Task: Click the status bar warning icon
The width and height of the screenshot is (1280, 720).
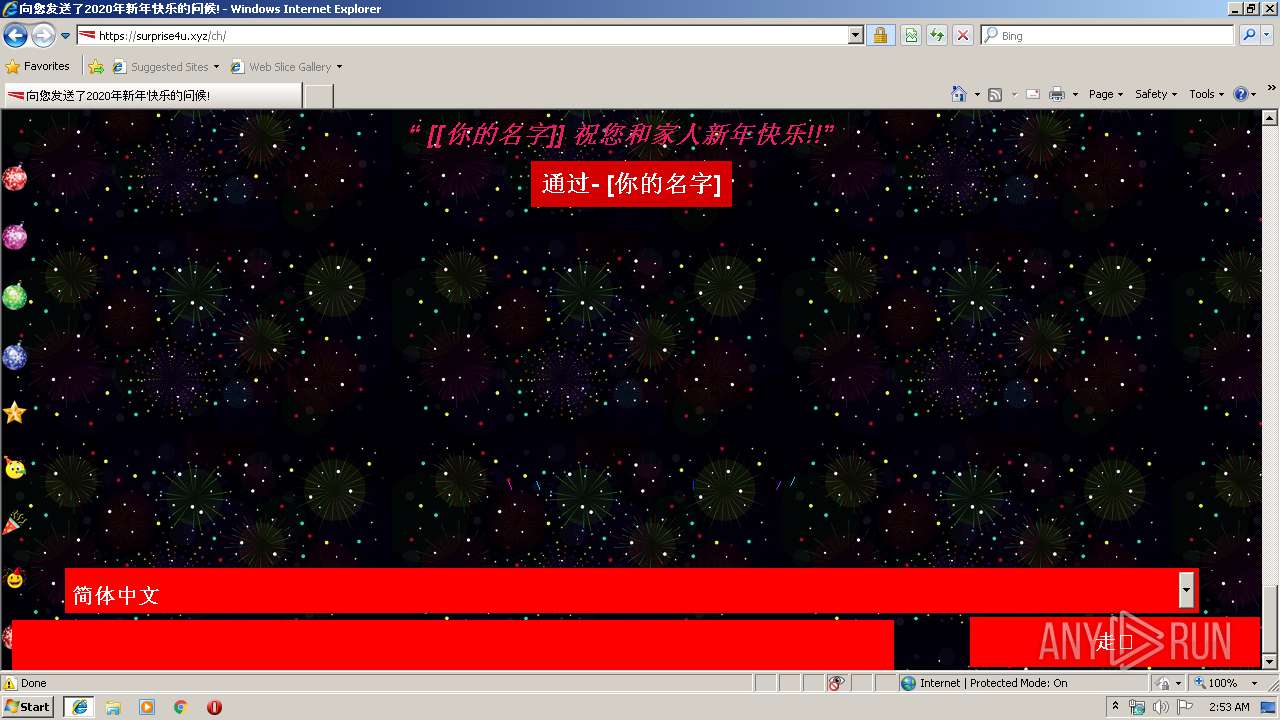Action: (10, 683)
